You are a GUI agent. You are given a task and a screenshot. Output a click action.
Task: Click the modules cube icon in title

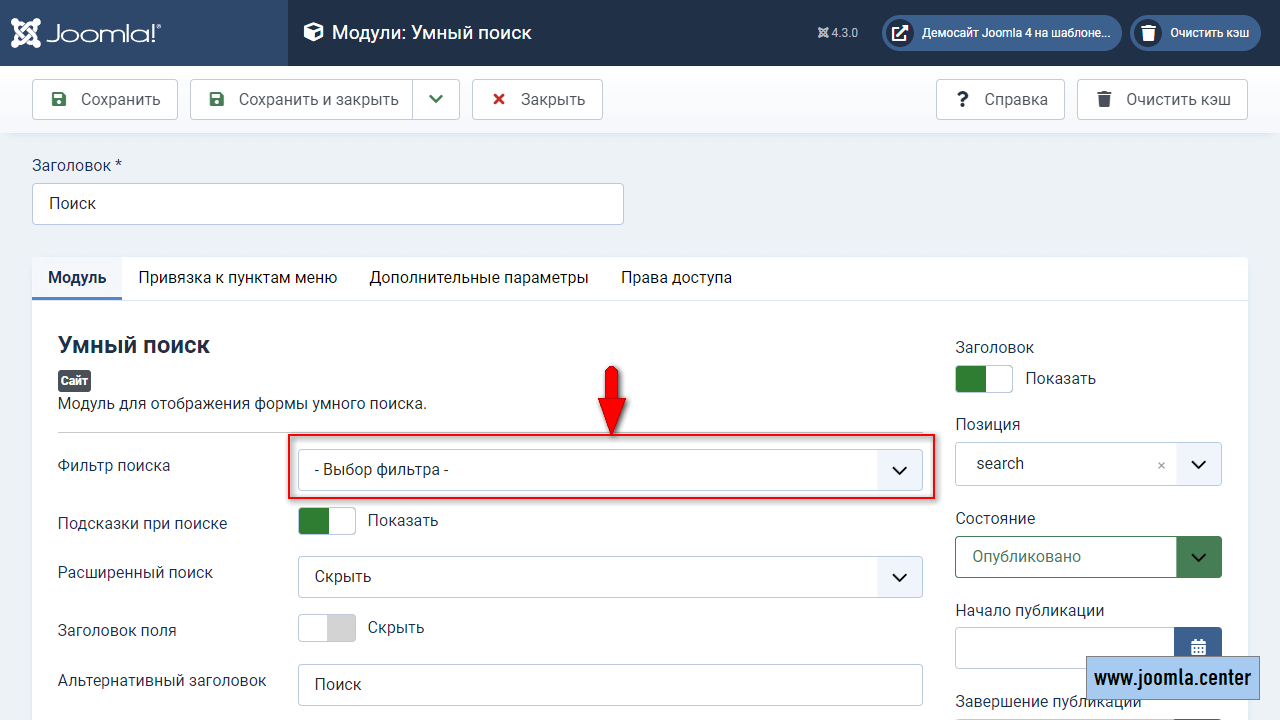point(313,33)
